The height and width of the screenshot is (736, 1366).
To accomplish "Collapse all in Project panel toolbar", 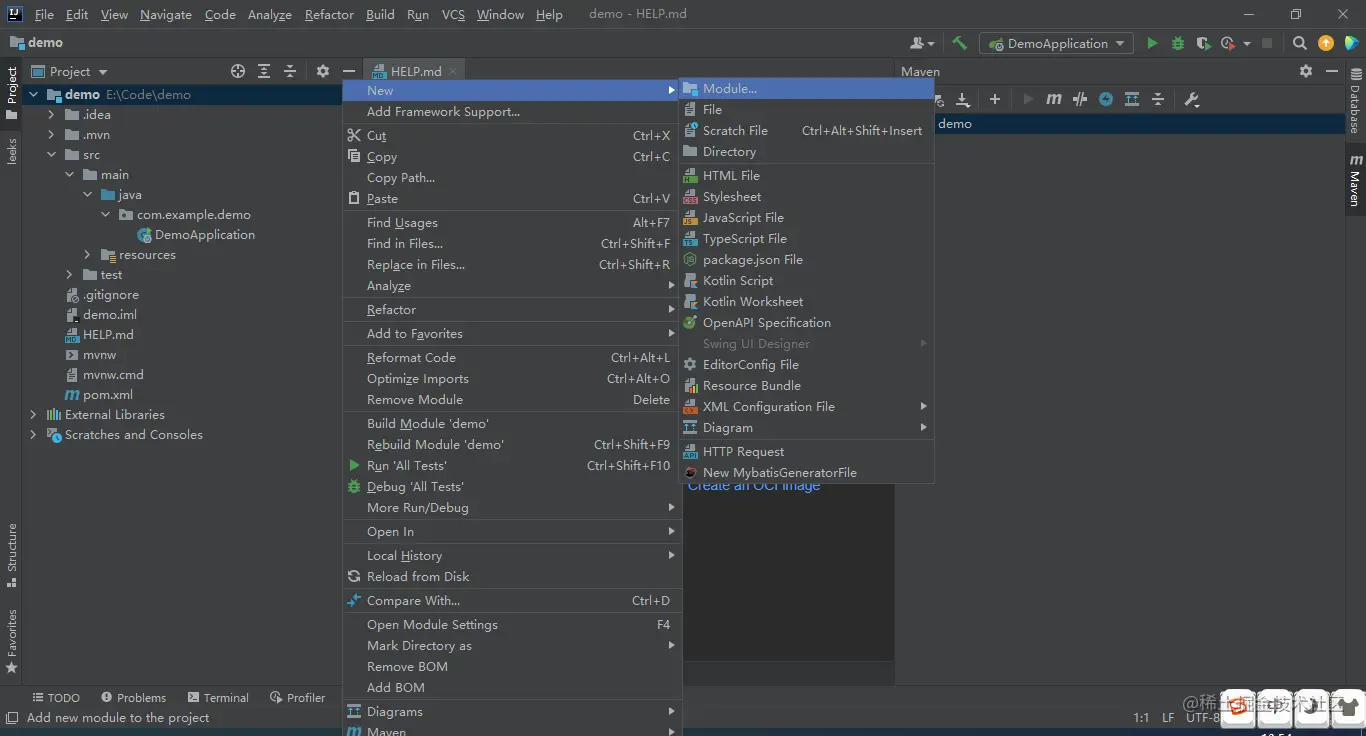I will pos(290,71).
